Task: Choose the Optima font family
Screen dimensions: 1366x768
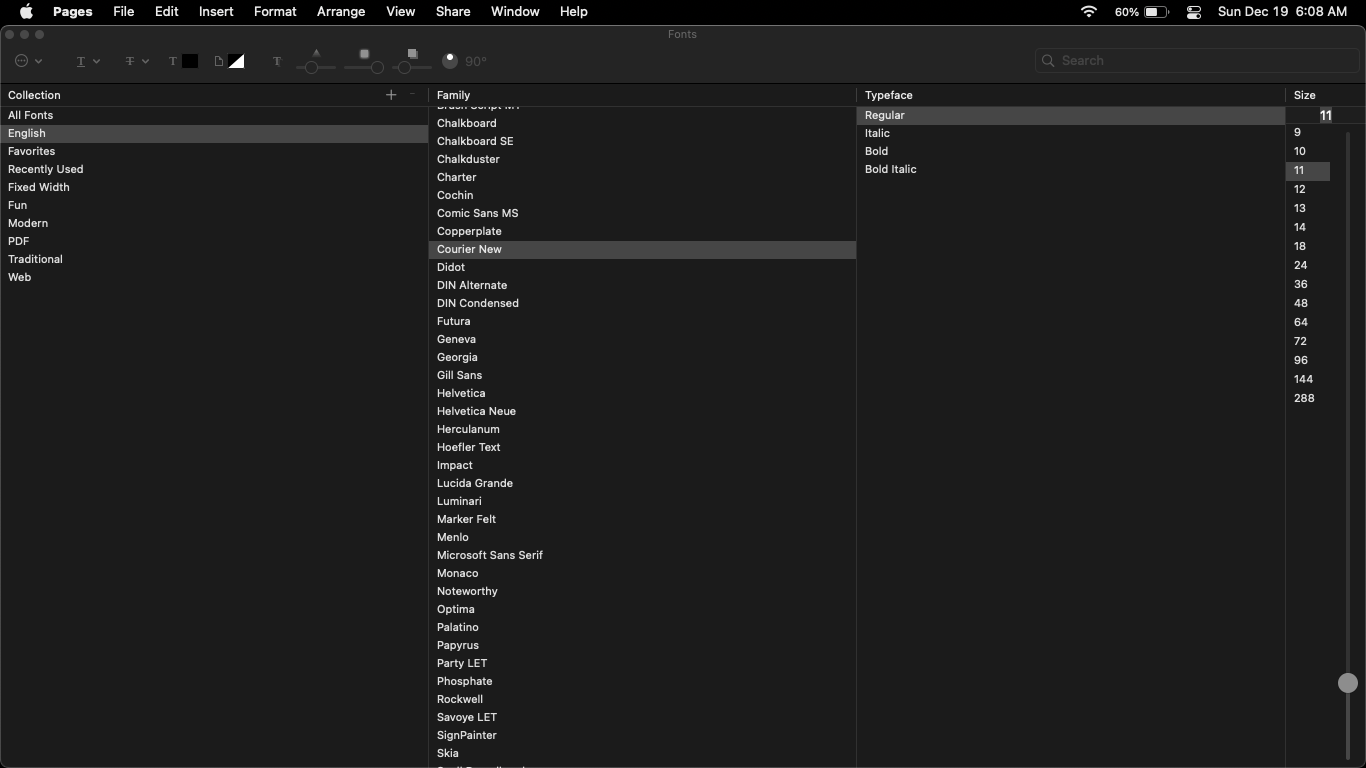Action: pos(642,609)
